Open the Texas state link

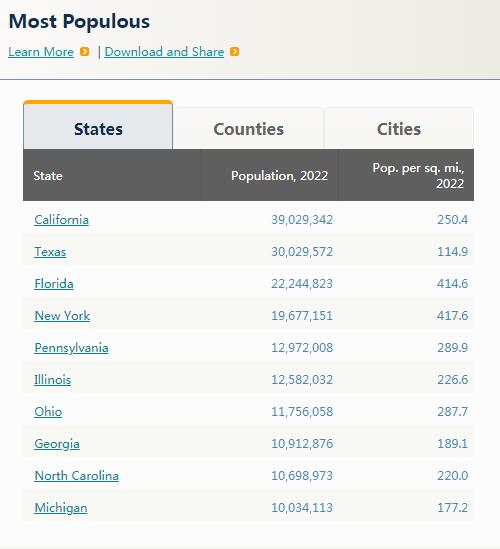click(x=50, y=252)
